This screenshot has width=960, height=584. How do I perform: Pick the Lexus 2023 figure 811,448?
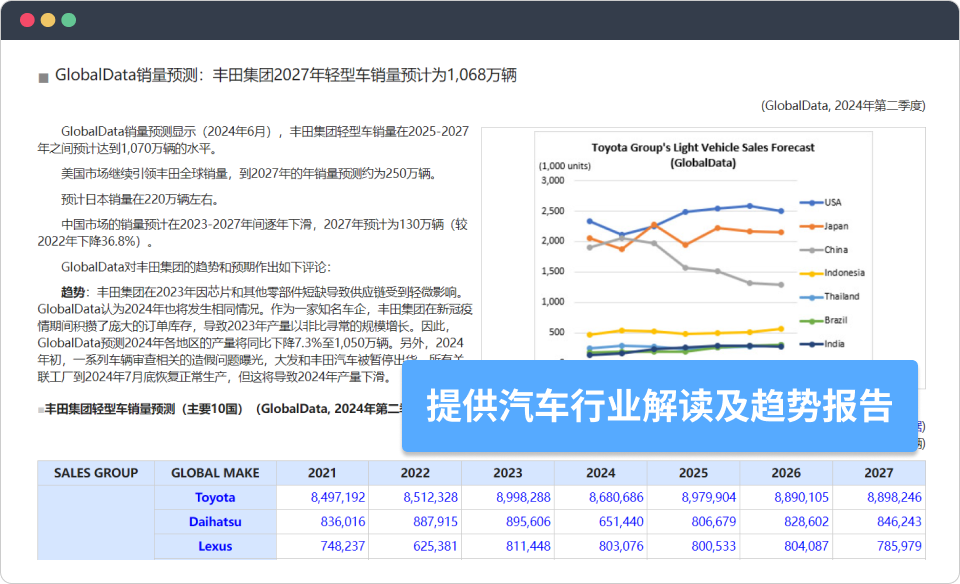pyautogui.click(x=528, y=546)
